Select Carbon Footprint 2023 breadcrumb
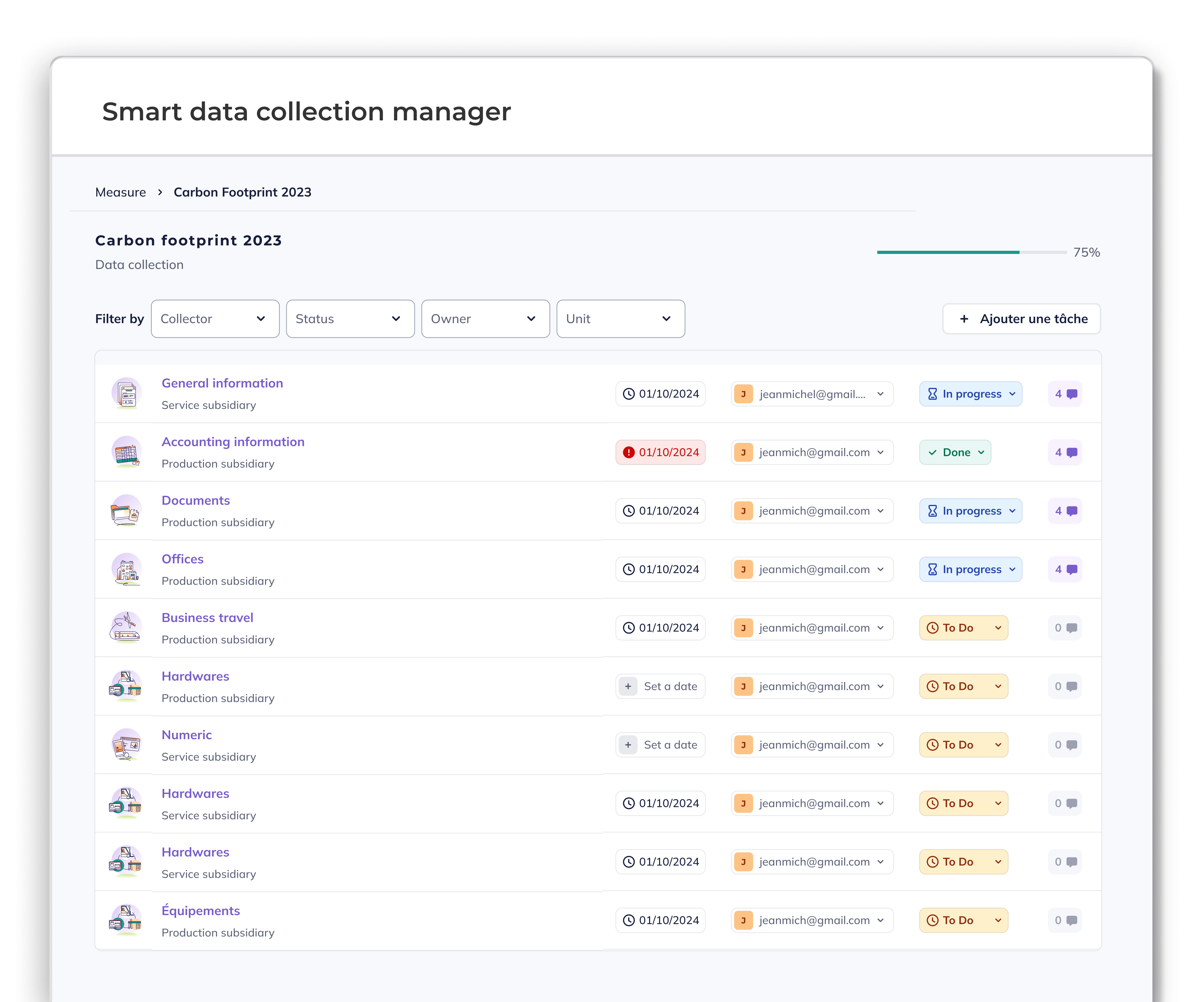Screen dimensions: 1204x1002 [x=242, y=192]
